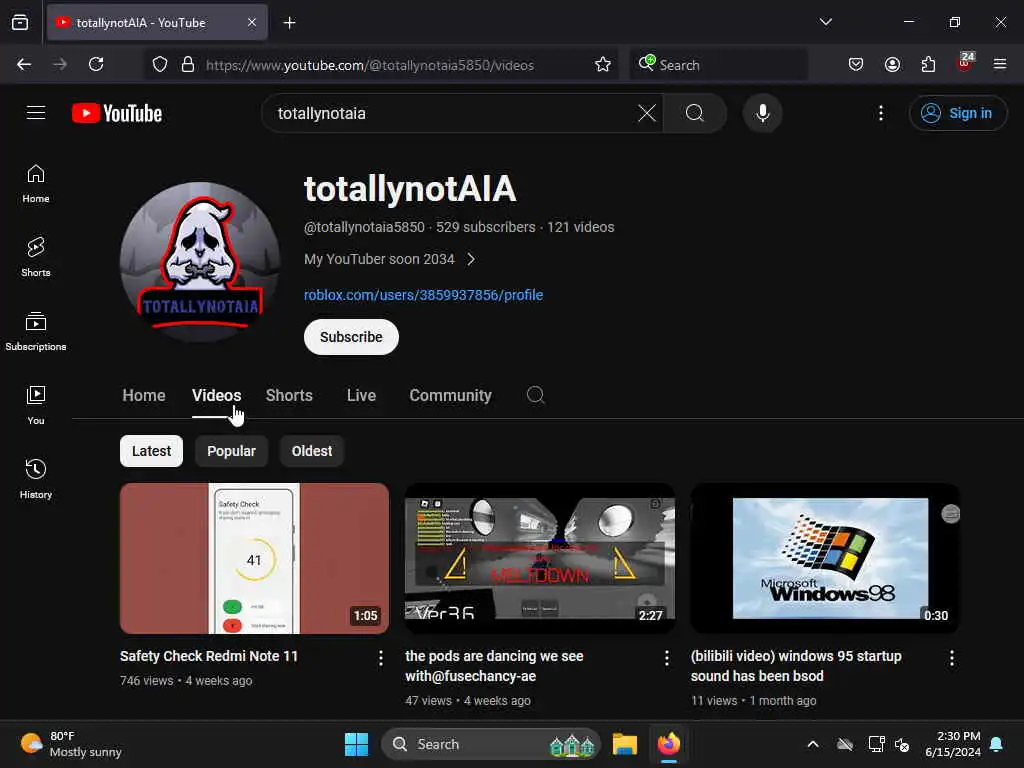List all tabs dropdown arrow
Viewport: 1024px width, 768px height.
point(825,22)
